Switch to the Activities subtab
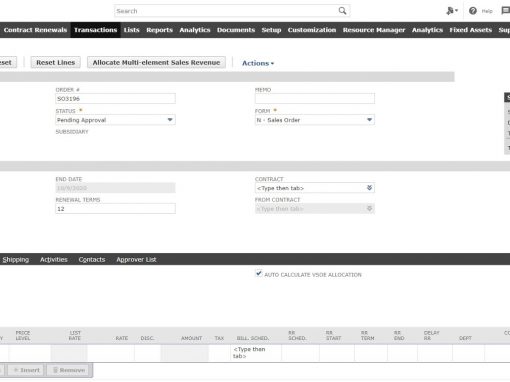Viewport: 510px width, 382px height. point(54,259)
